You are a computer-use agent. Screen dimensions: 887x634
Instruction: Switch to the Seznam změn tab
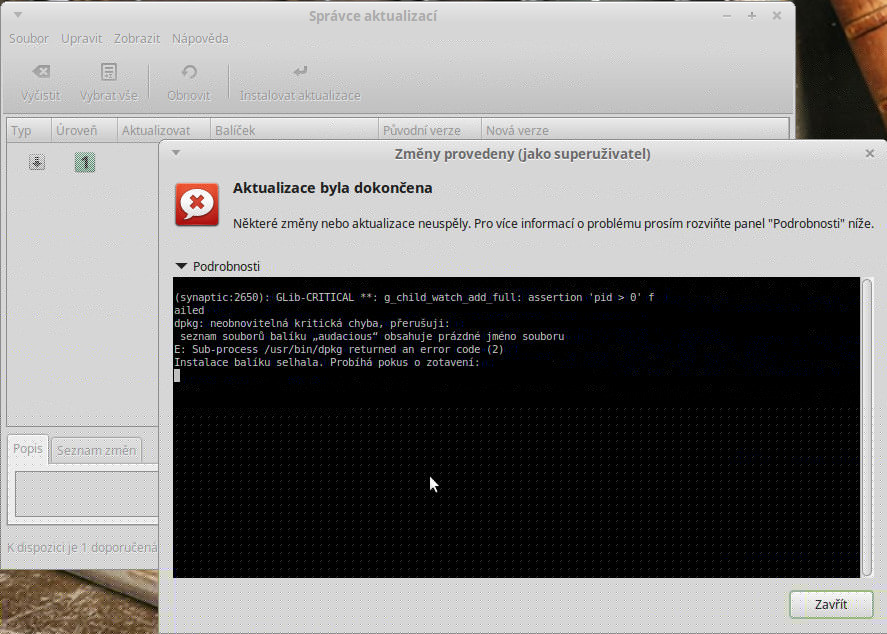tap(96, 451)
